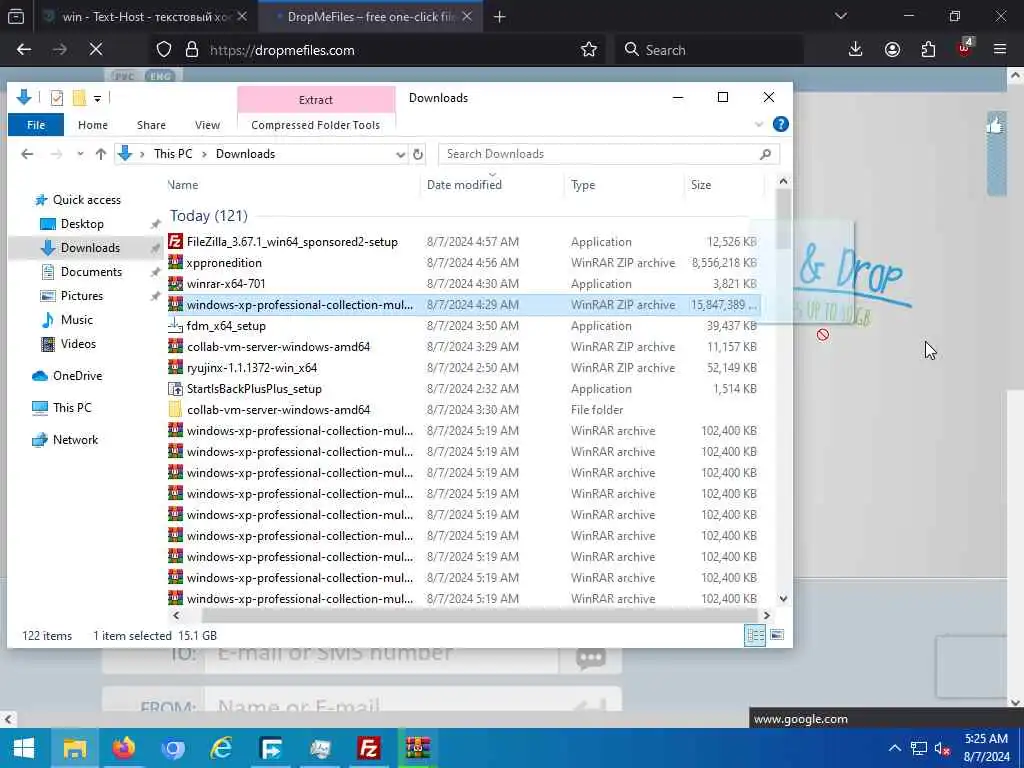The width and height of the screenshot is (1024, 768).
Task: Open the Home ribbon tab
Action: [93, 125]
